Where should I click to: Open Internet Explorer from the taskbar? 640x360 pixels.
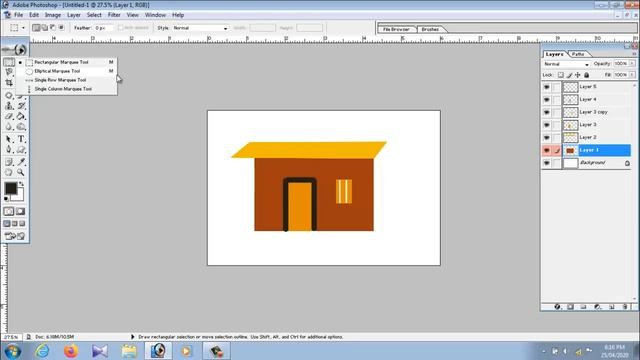[x=42, y=351]
